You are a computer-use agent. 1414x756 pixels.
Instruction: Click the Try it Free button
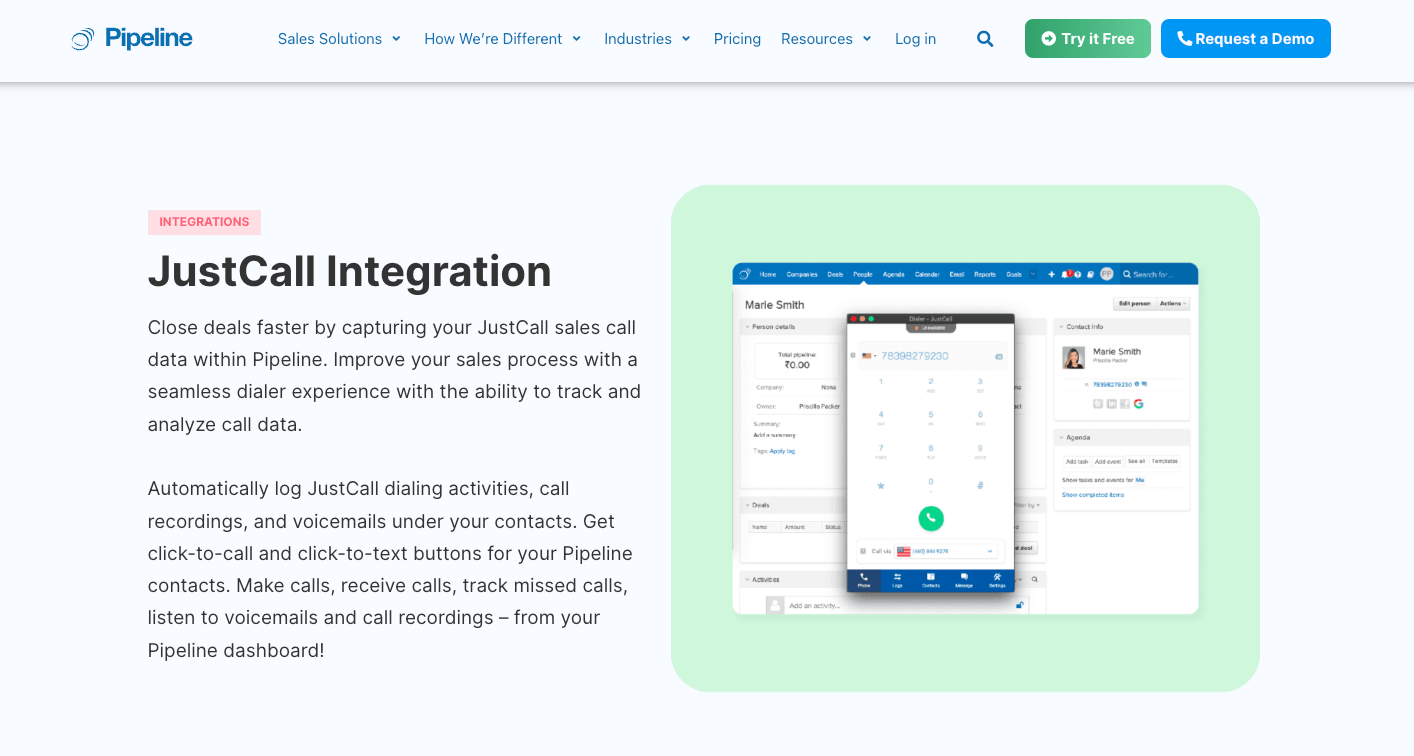(1088, 39)
